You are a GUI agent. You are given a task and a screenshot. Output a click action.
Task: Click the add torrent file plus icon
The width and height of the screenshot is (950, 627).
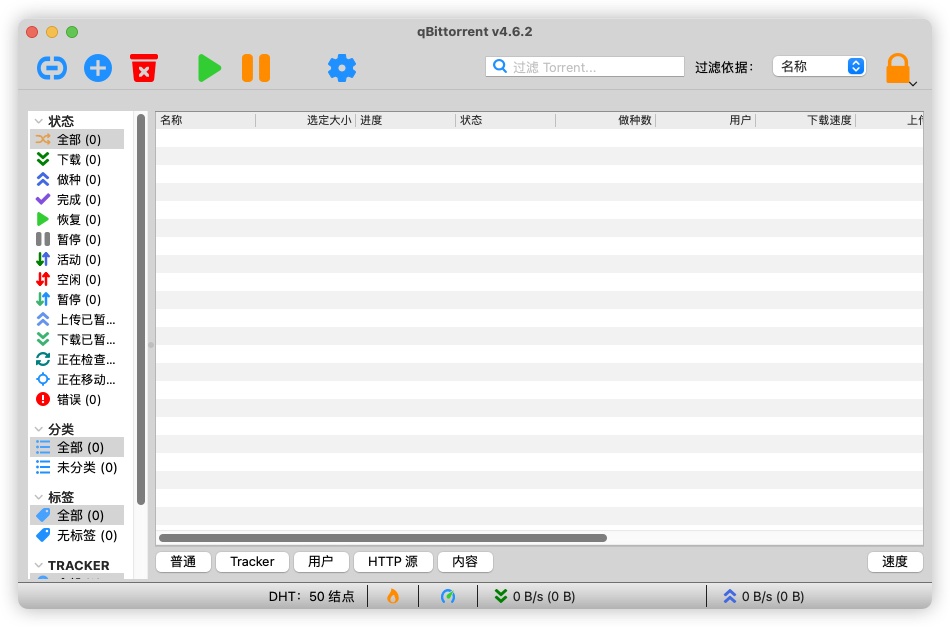(x=98, y=68)
